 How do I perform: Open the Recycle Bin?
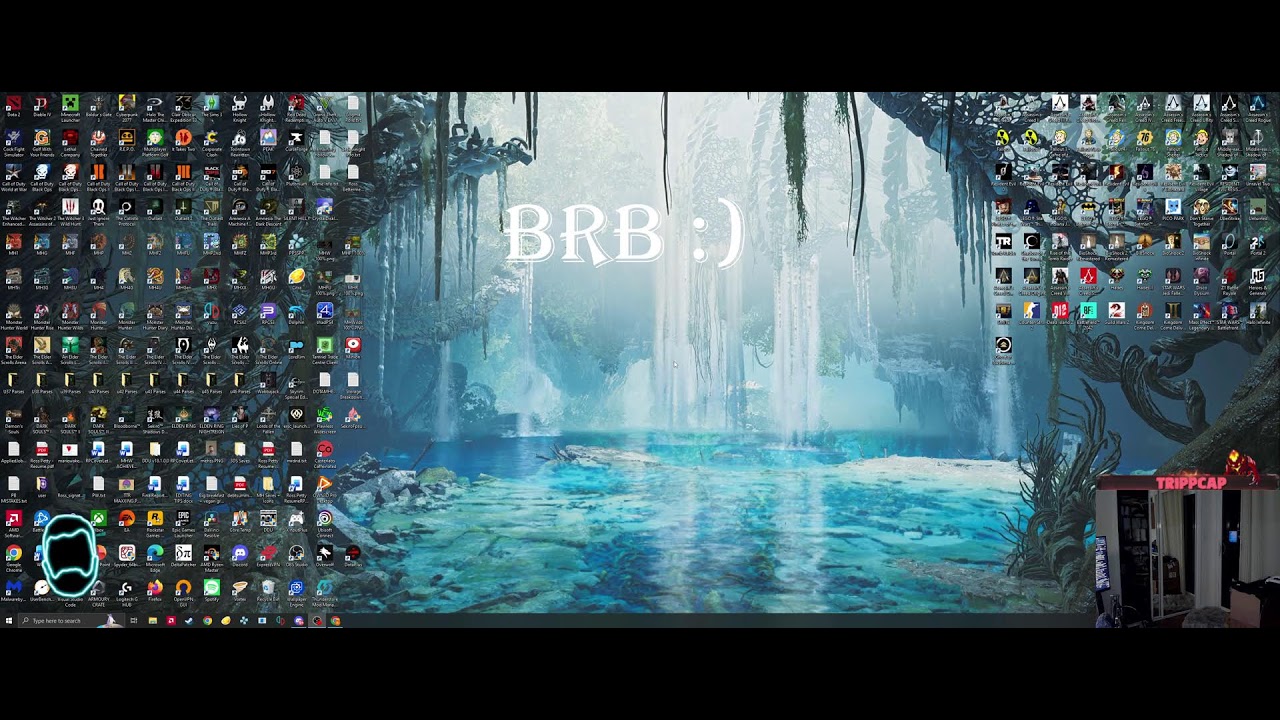[x=268, y=591]
